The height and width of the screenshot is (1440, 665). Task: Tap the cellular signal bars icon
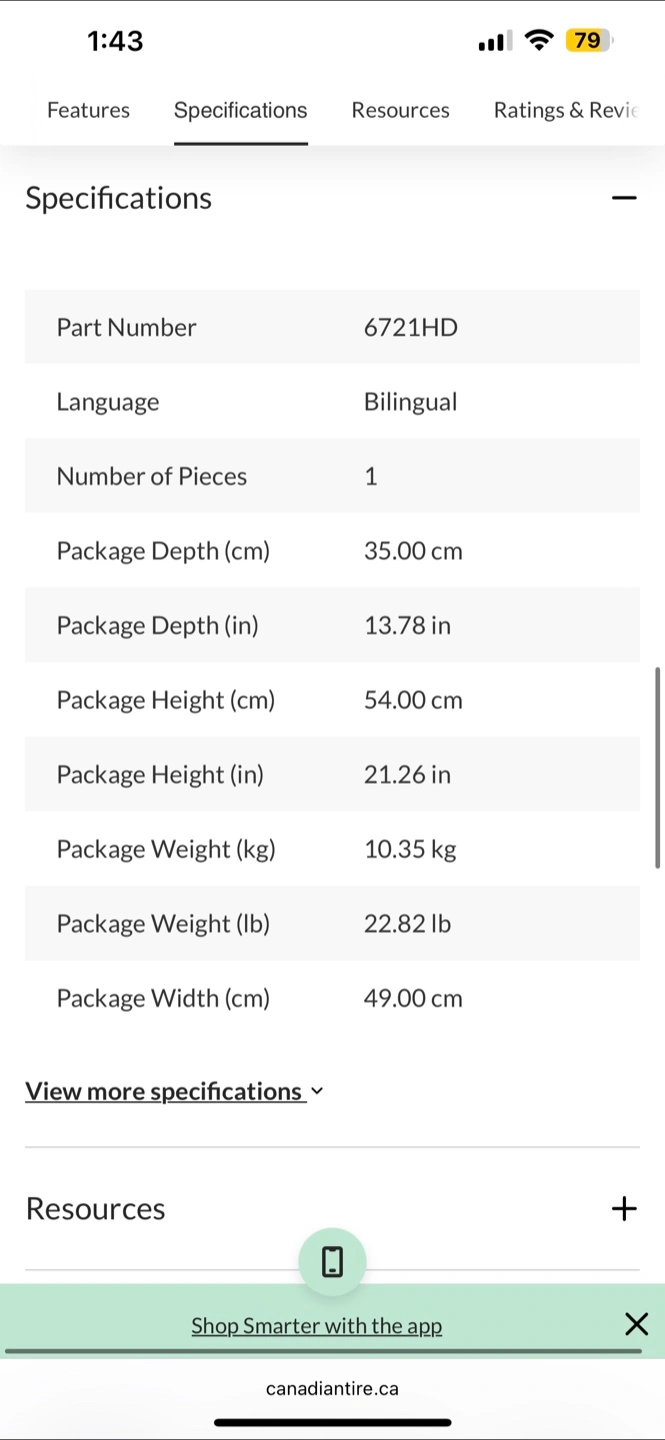tap(495, 41)
